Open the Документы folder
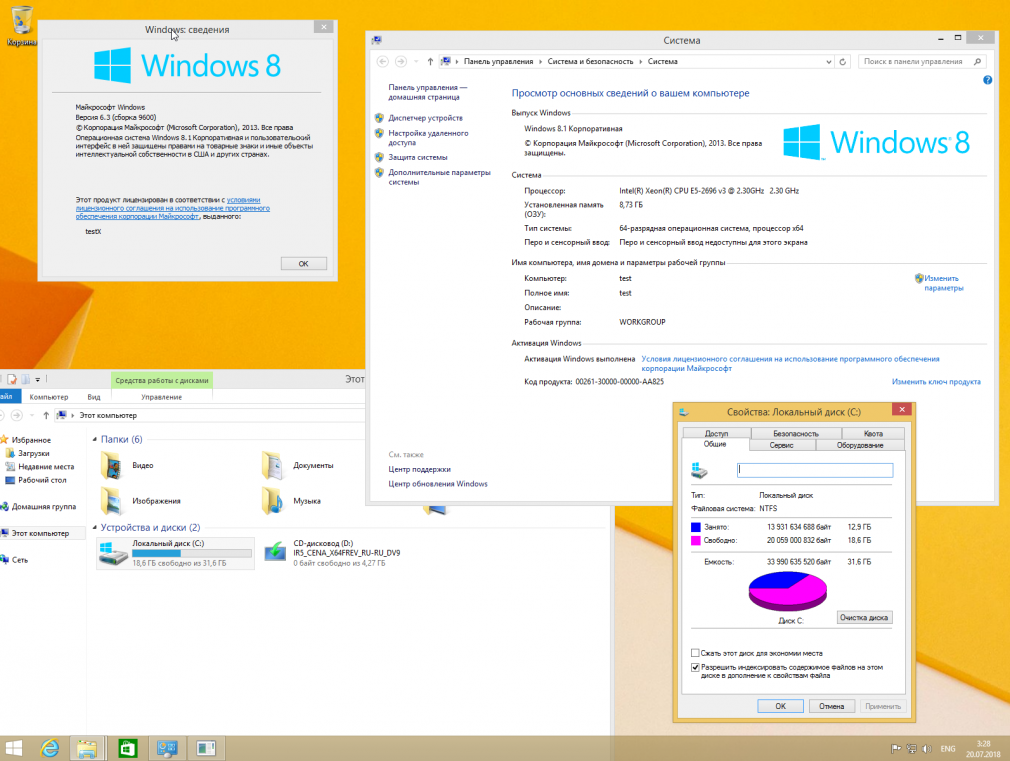This screenshot has height=761, width=1010. (x=299, y=465)
